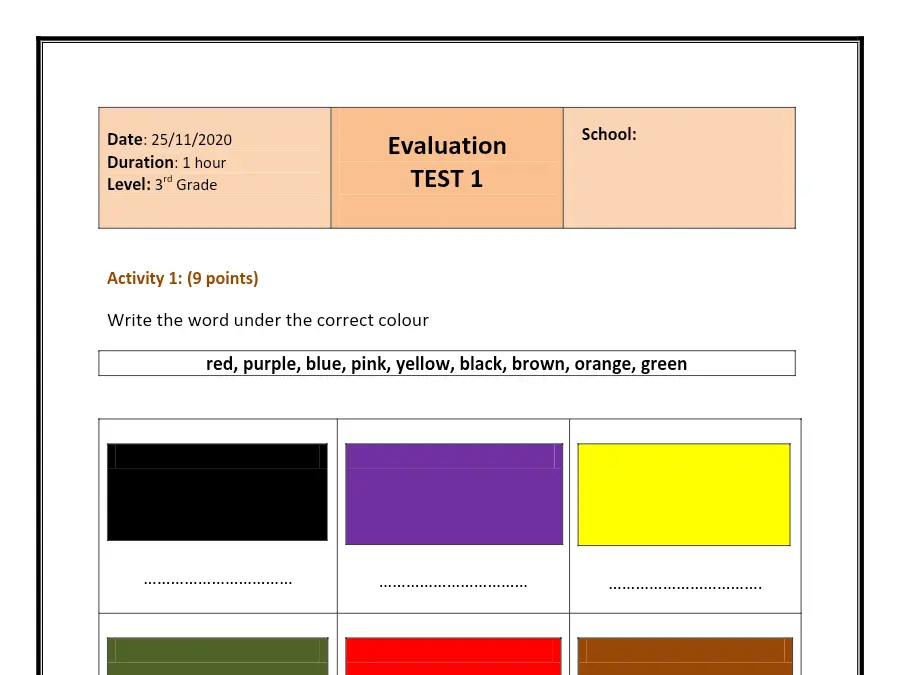The image size is (900, 675).
Task: Click the word "brown" in the word list
Action: point(540,364)
